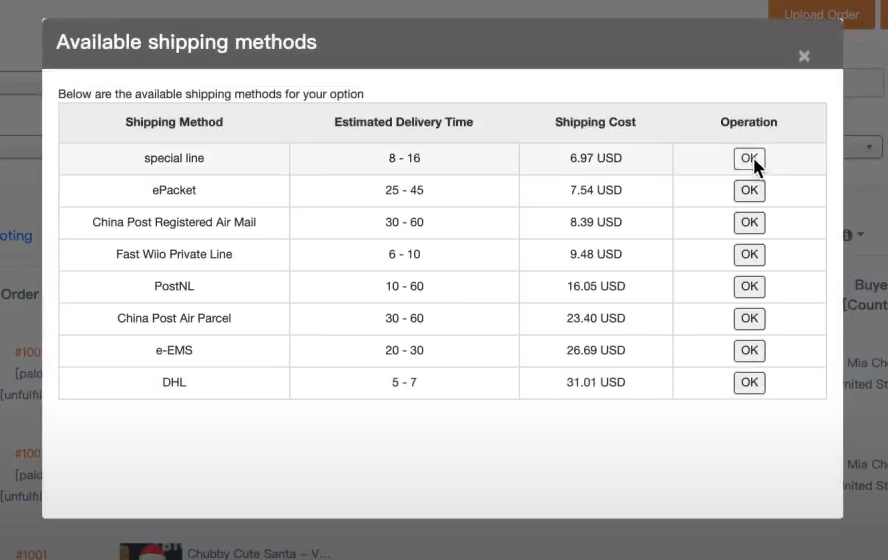Click the 10 - 60 delivery time
888x560 pixels.
404,287
